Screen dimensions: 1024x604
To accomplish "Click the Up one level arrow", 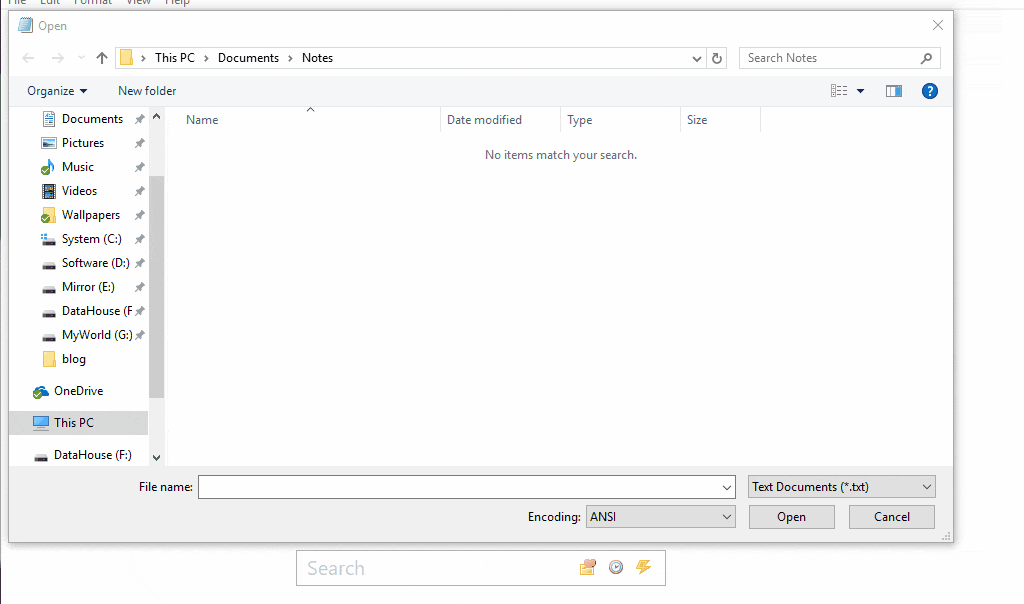I will pyautogui.click(x=102, y=58).
